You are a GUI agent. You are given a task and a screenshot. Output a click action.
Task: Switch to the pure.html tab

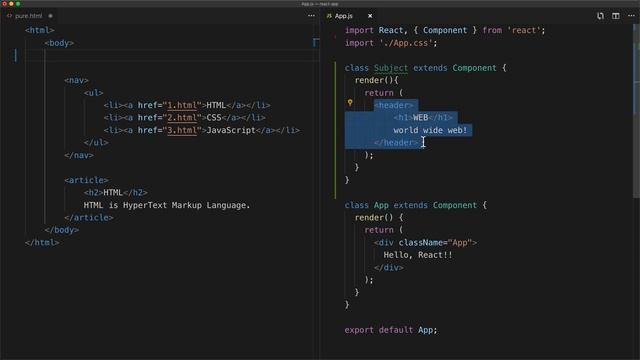tap(29, 16)
